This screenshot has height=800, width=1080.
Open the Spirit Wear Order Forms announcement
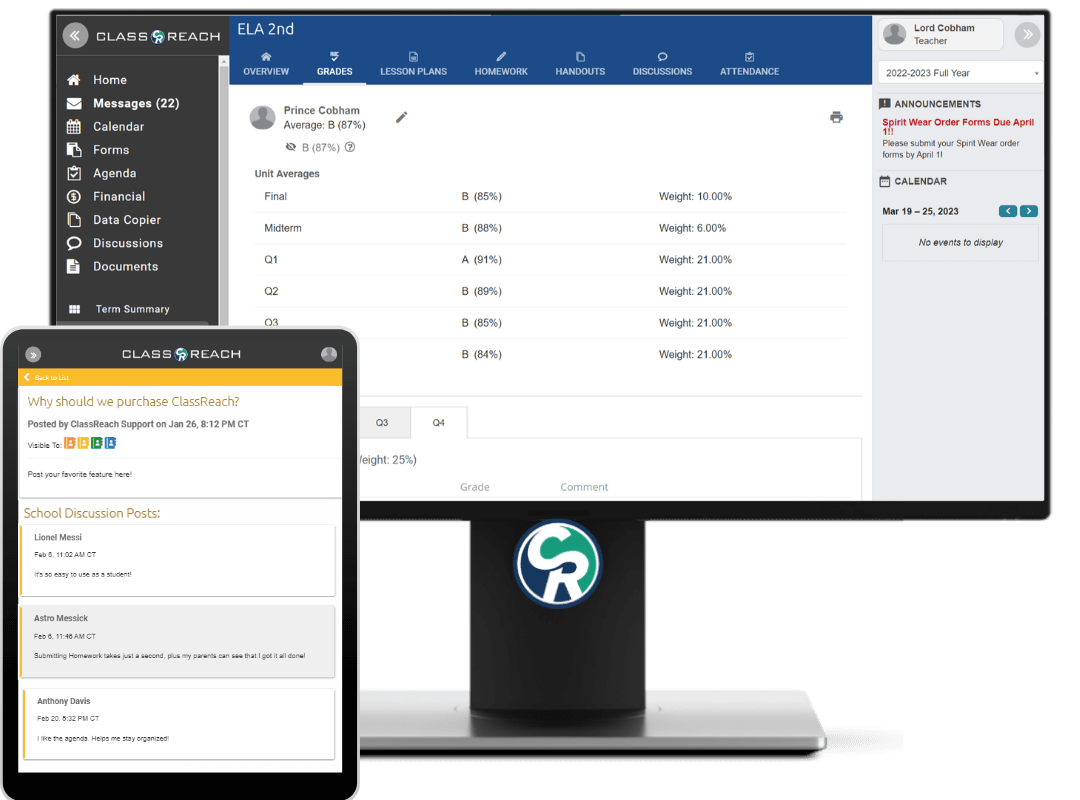pos(958,126)
